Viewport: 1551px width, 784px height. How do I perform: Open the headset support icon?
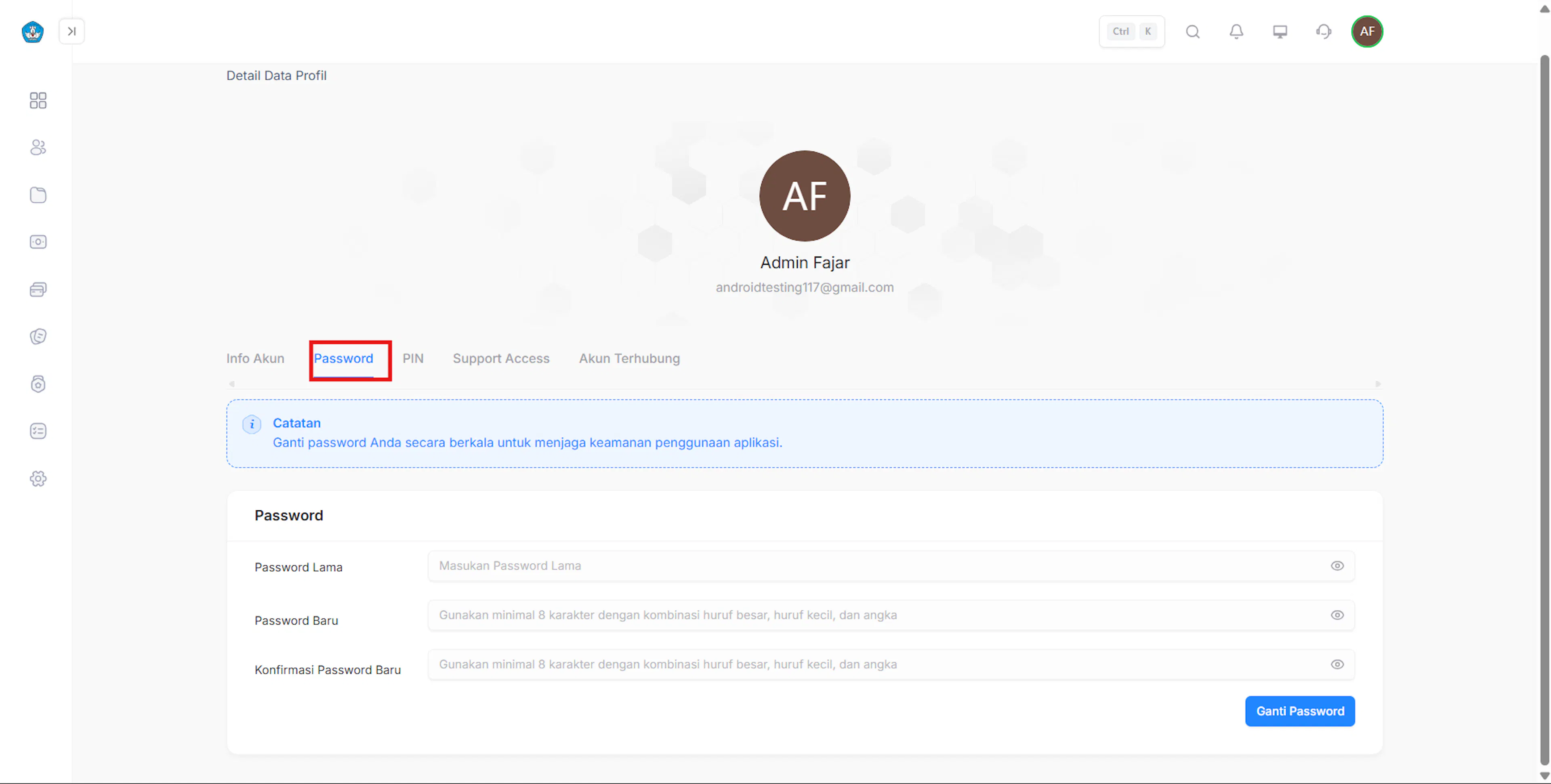pyautogui.click(x=1324, y=31)
